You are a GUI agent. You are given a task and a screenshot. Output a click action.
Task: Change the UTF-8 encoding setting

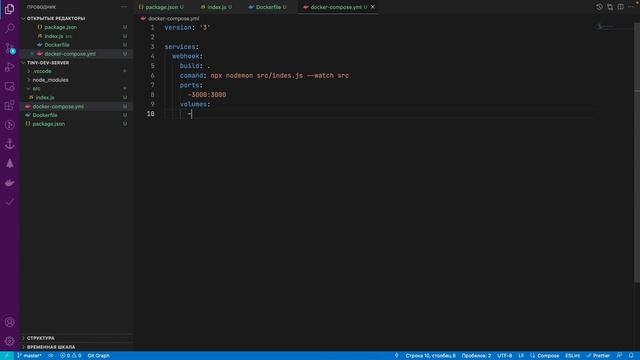[504, 356]
